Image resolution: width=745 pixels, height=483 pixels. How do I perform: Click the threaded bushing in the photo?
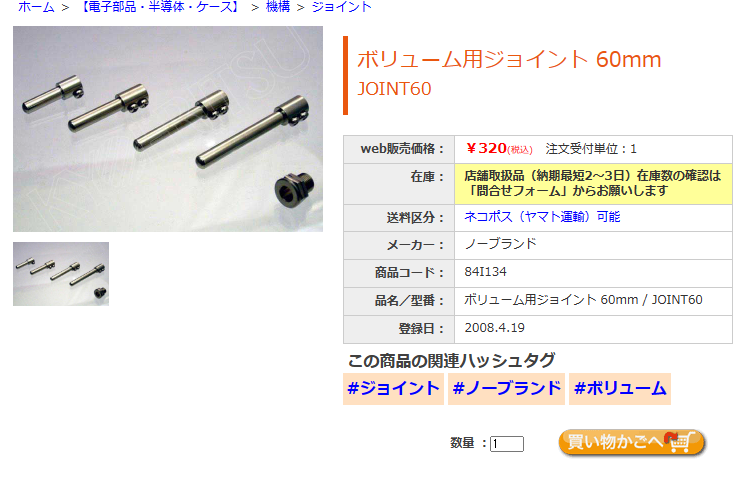pos(294,188)
